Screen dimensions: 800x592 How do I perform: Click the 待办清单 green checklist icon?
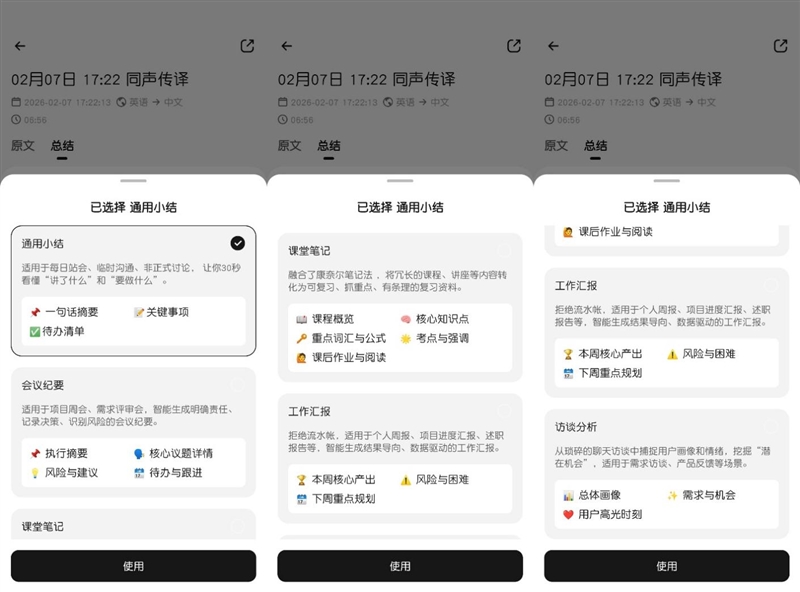coord(32,331)
